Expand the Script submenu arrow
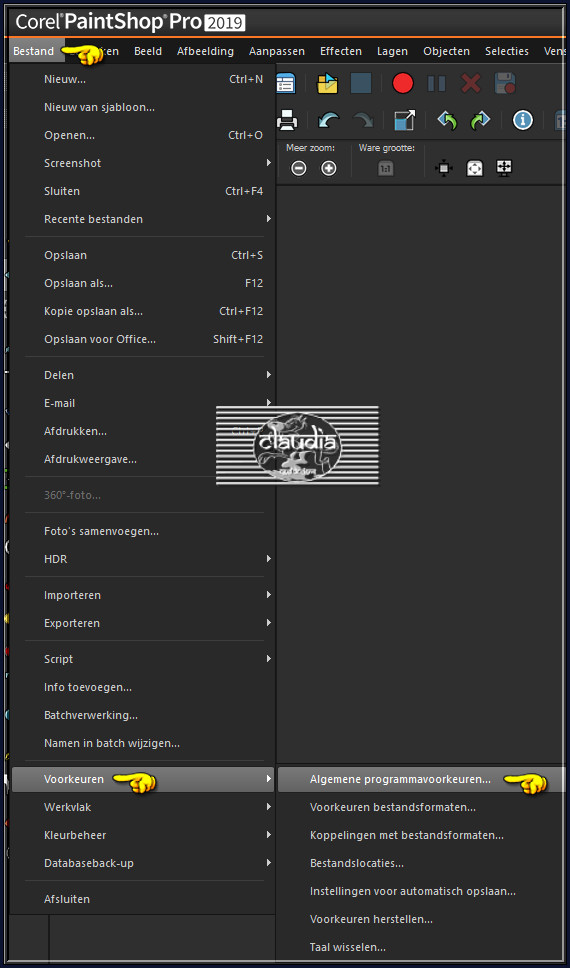Screen dimensions: 570x968 (x=269, y=659)
